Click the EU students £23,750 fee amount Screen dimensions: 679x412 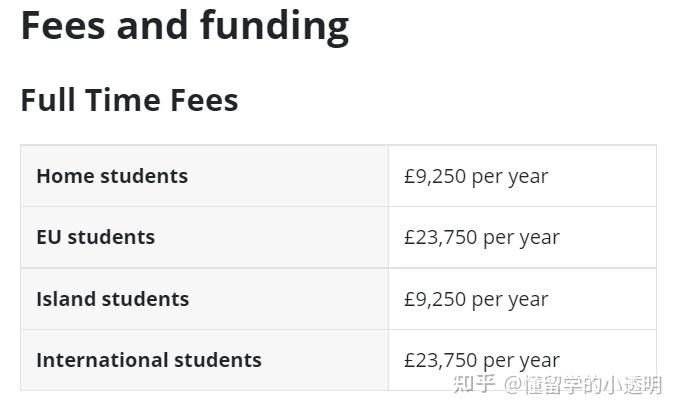click(440, 237)
